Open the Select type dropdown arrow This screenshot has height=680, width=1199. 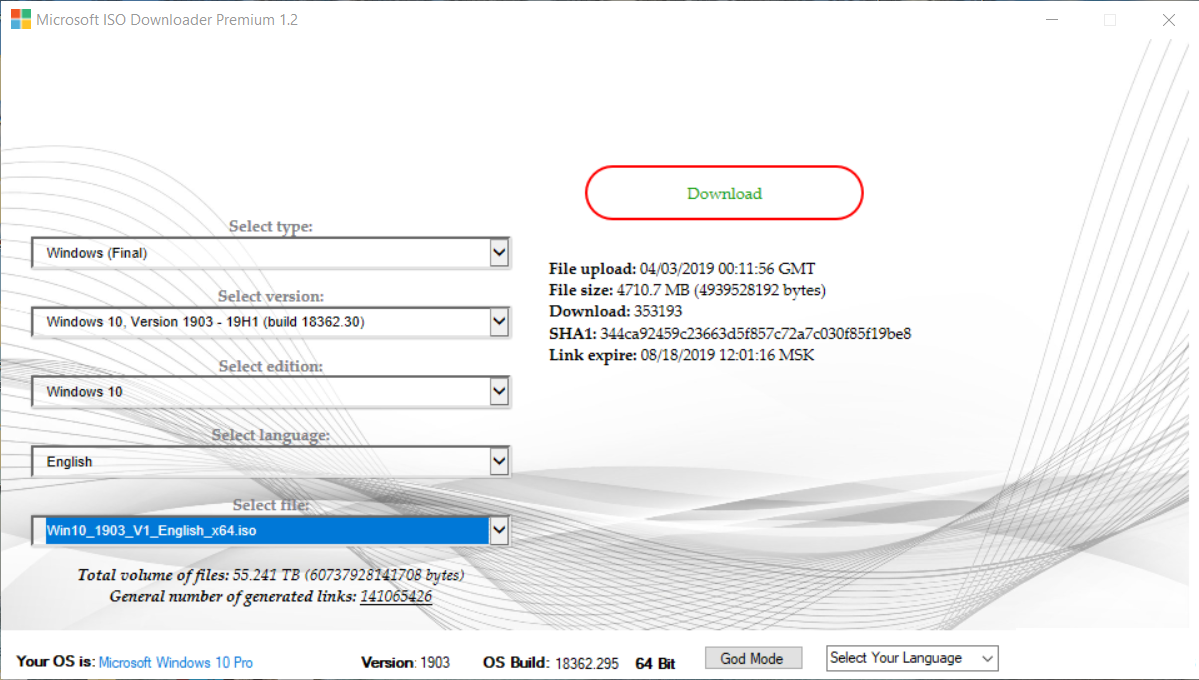click(x=499, y=252)
